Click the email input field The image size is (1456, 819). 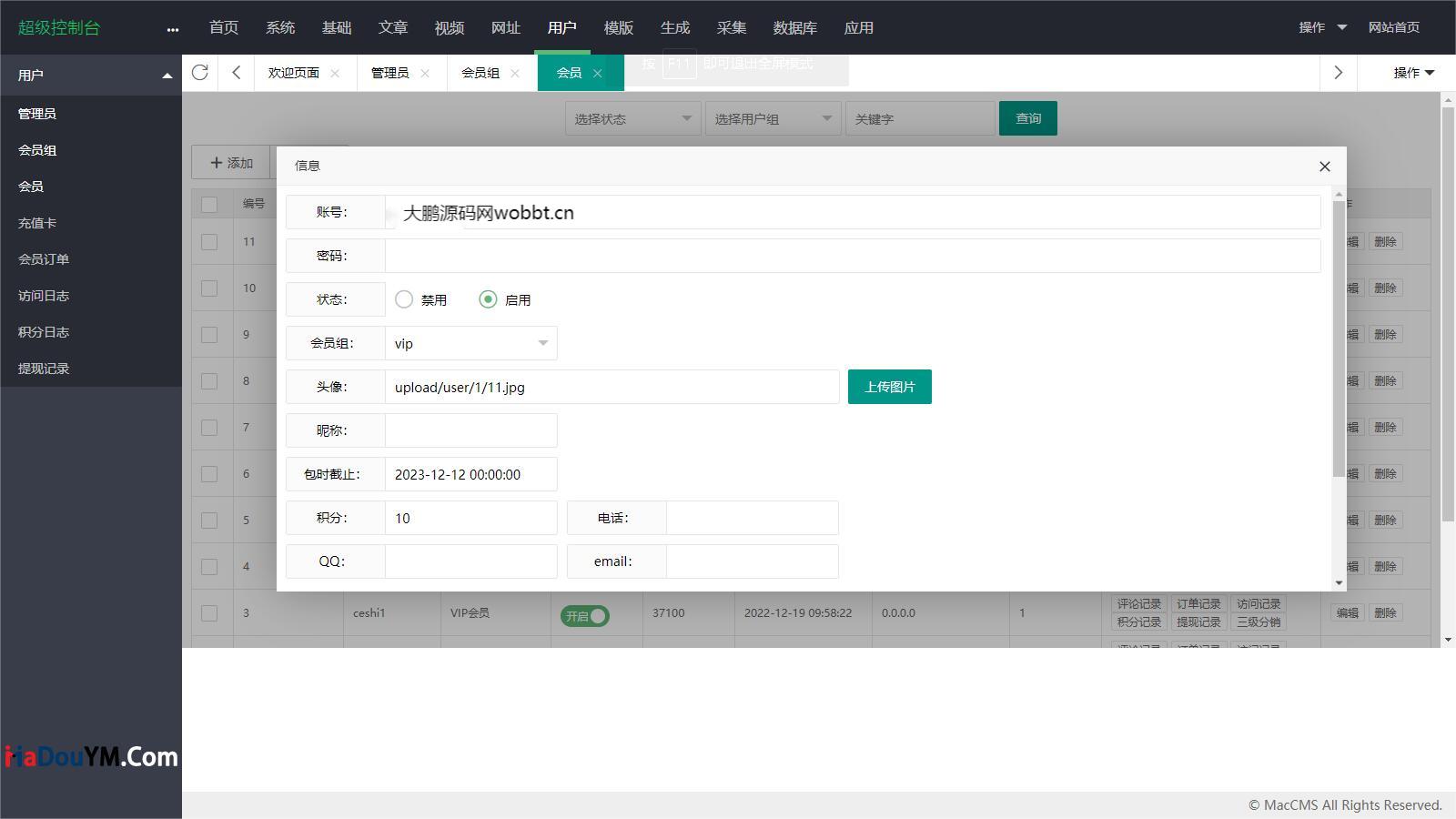click(753, 561)
